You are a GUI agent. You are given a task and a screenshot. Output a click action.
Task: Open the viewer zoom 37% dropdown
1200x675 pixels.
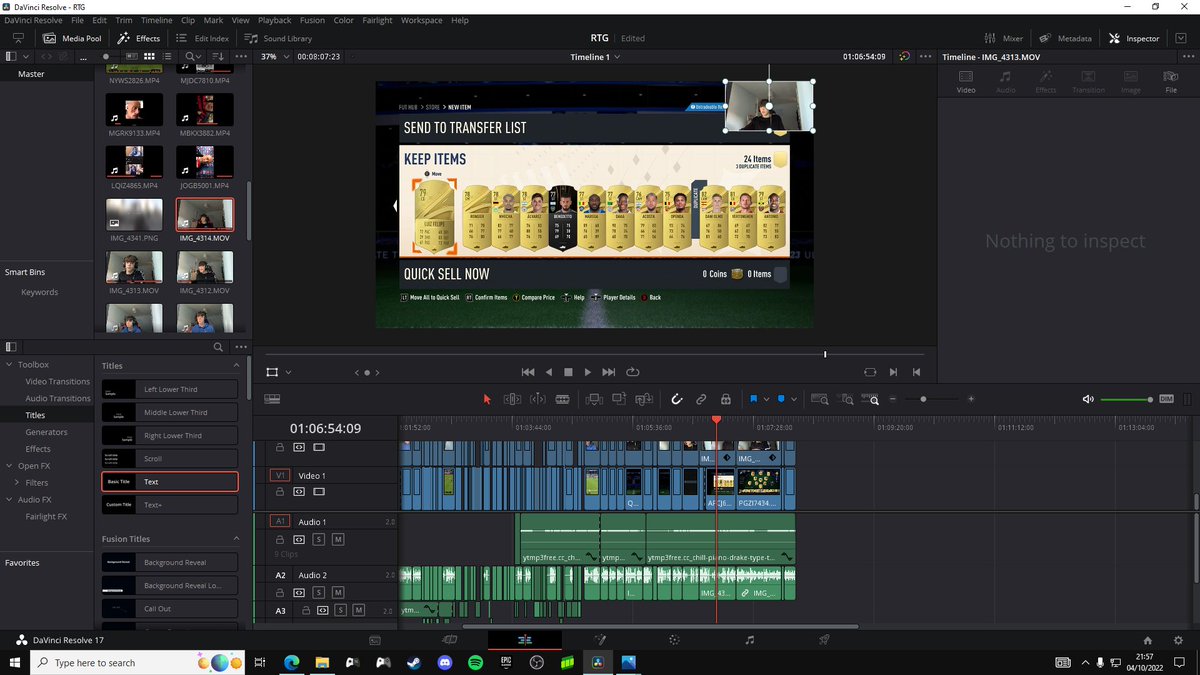(275, 57)
